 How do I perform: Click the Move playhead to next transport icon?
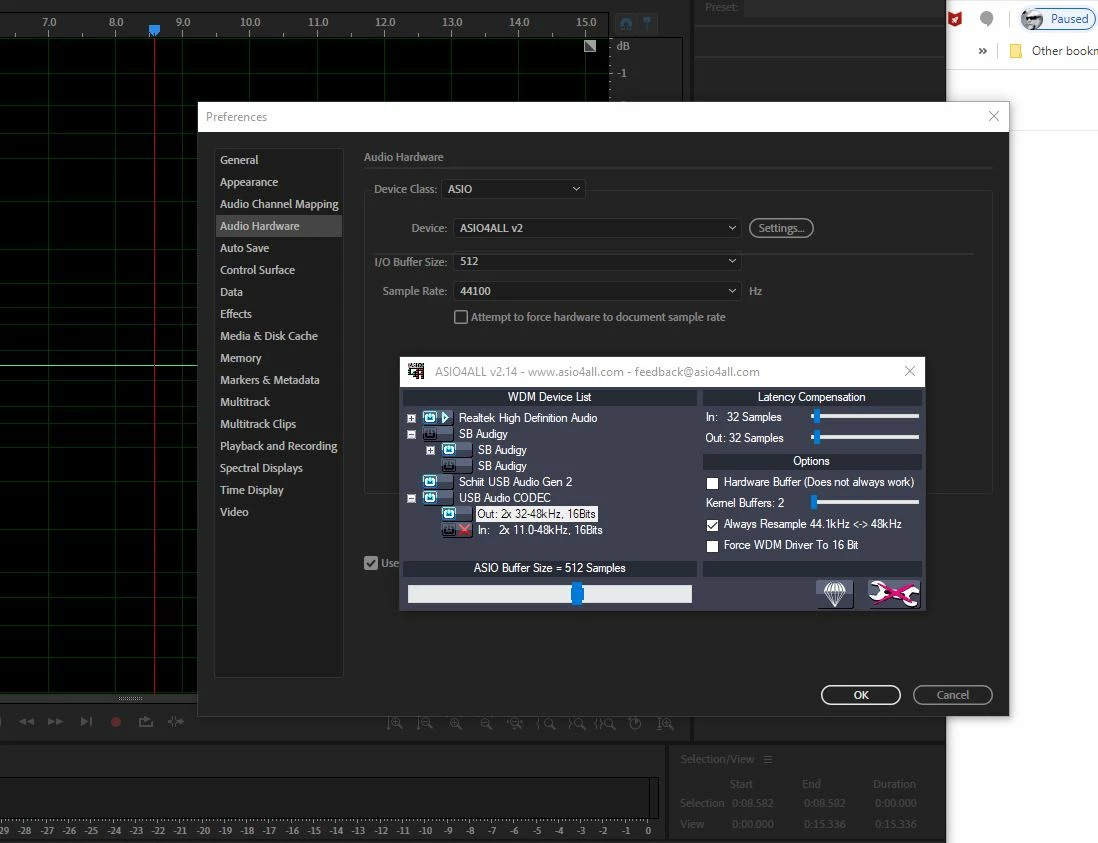tap(86, 721)
